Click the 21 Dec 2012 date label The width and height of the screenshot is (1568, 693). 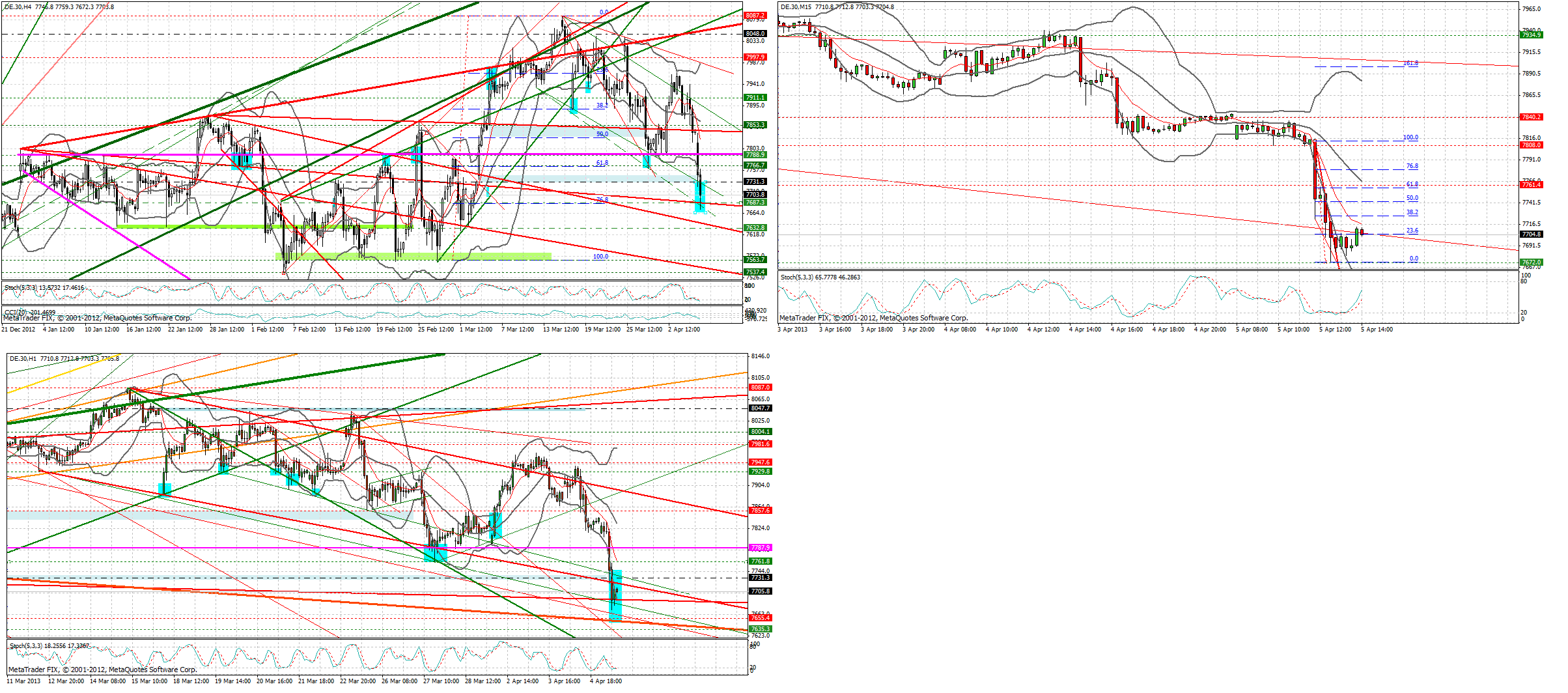18,329
